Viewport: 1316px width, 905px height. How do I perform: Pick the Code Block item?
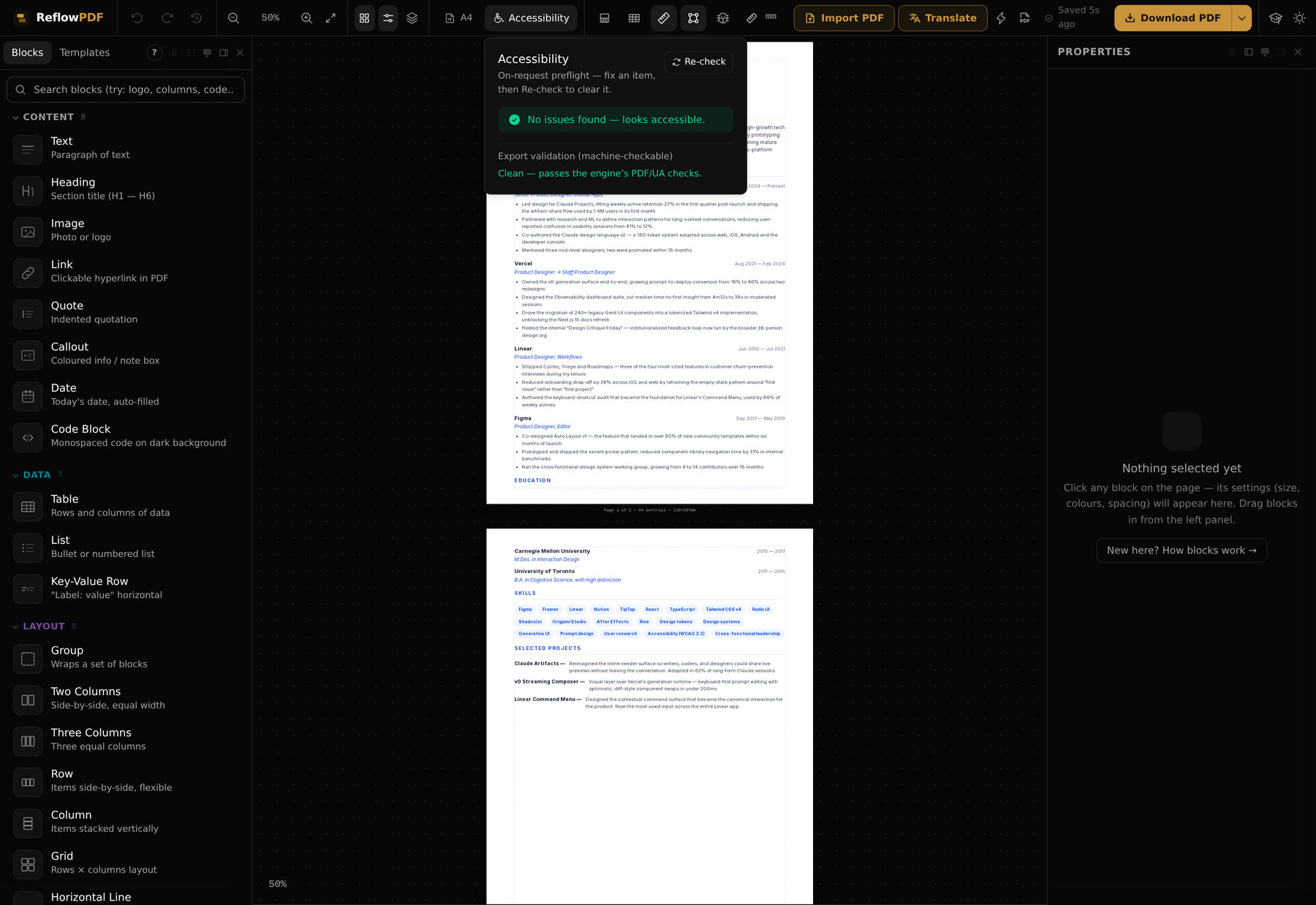126,436
